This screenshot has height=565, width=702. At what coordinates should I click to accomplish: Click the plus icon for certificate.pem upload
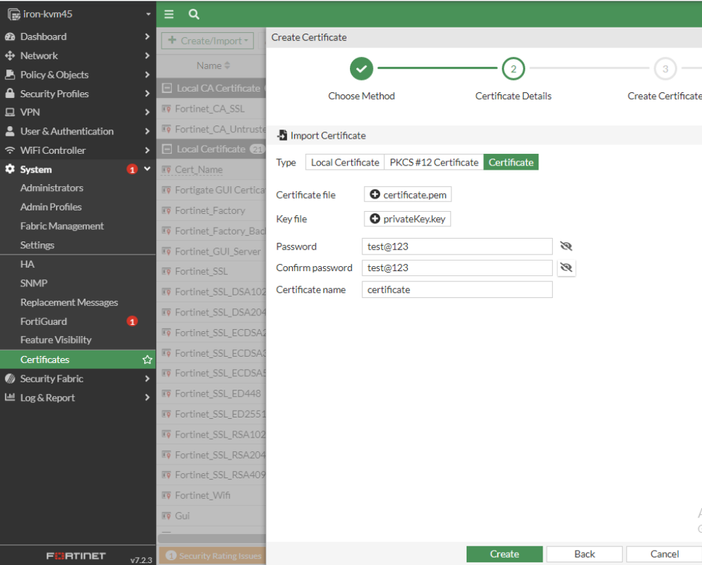(375, 195)
